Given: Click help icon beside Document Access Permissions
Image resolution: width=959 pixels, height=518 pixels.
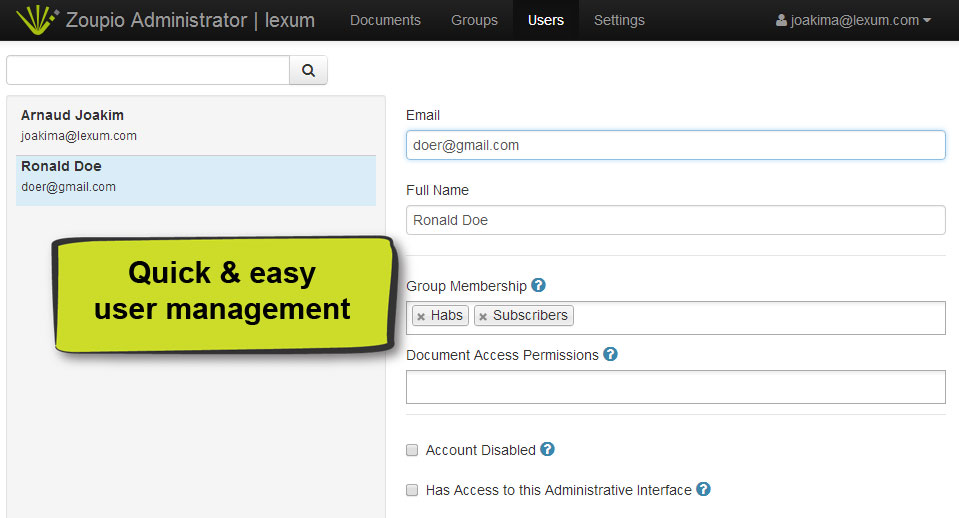Looking at the screenshot, I should click(611, 354).
